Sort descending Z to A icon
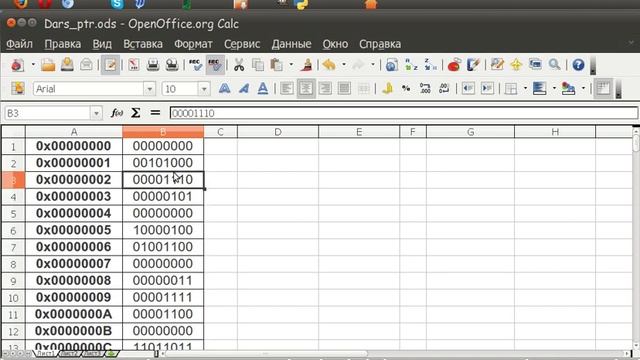This screenshot has height=360, width=640. [x=430, y=65]
